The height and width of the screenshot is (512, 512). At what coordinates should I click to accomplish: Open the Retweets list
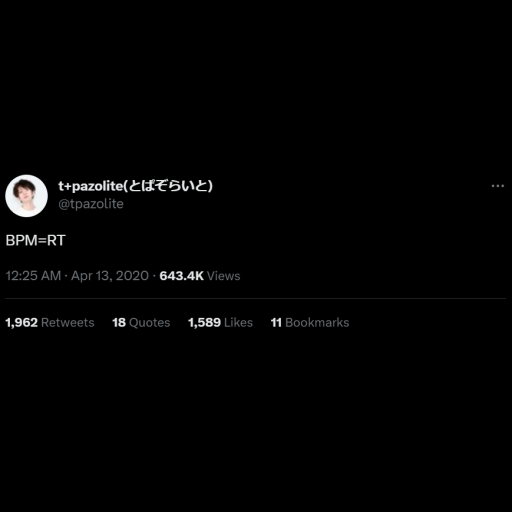click(68, 322)
